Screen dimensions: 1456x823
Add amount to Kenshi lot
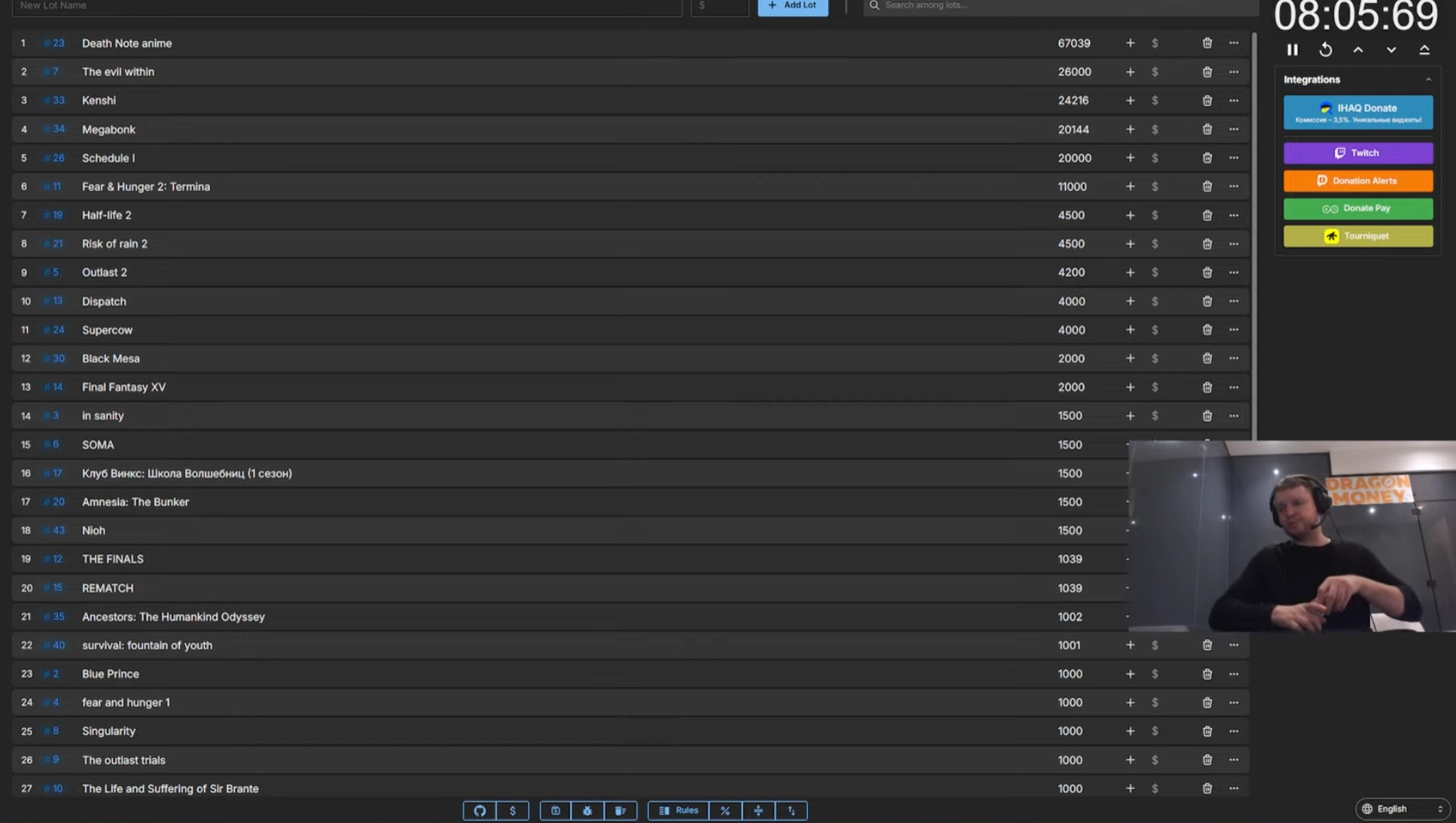[1130, 100]
